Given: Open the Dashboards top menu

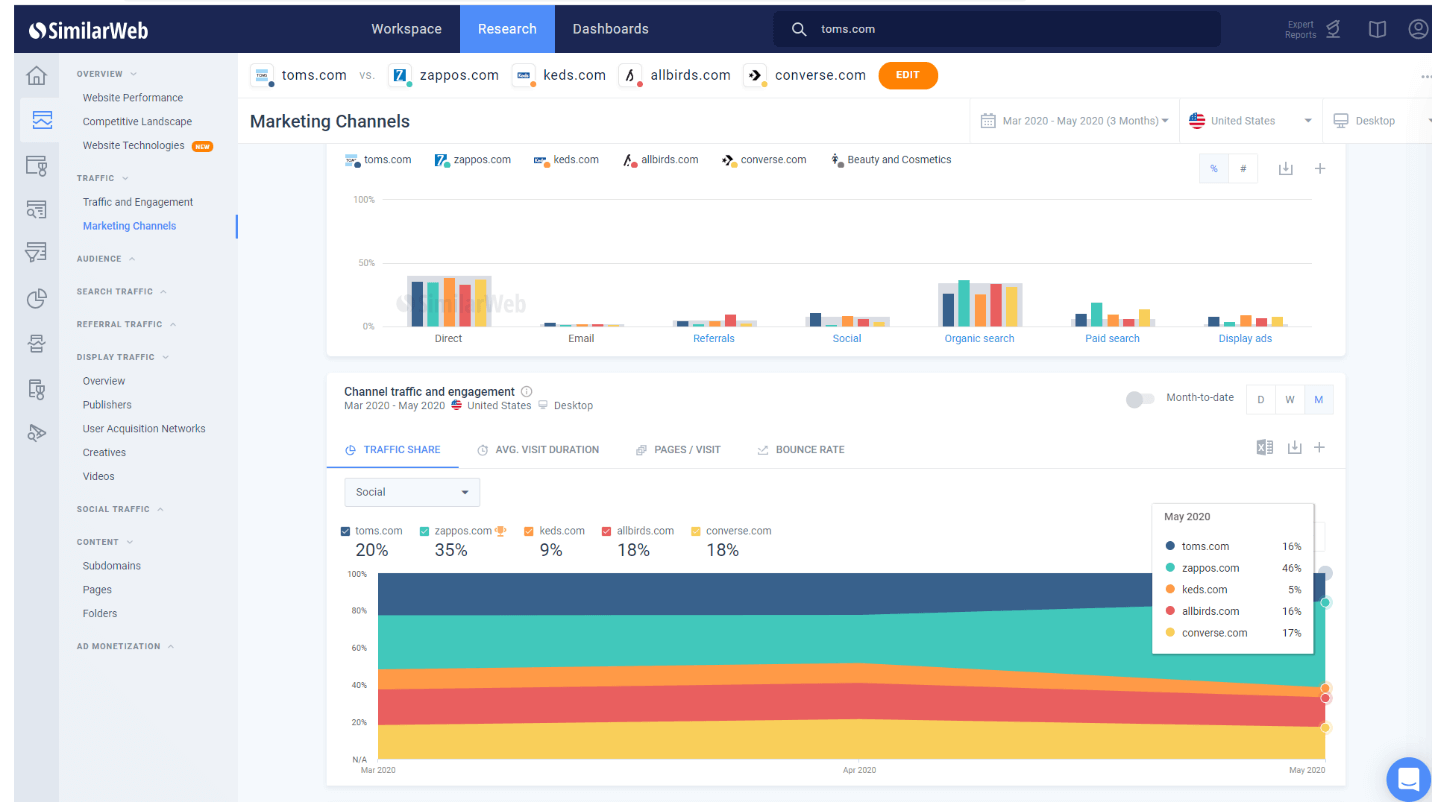Looking at the screenshot, I should [610, 29].
